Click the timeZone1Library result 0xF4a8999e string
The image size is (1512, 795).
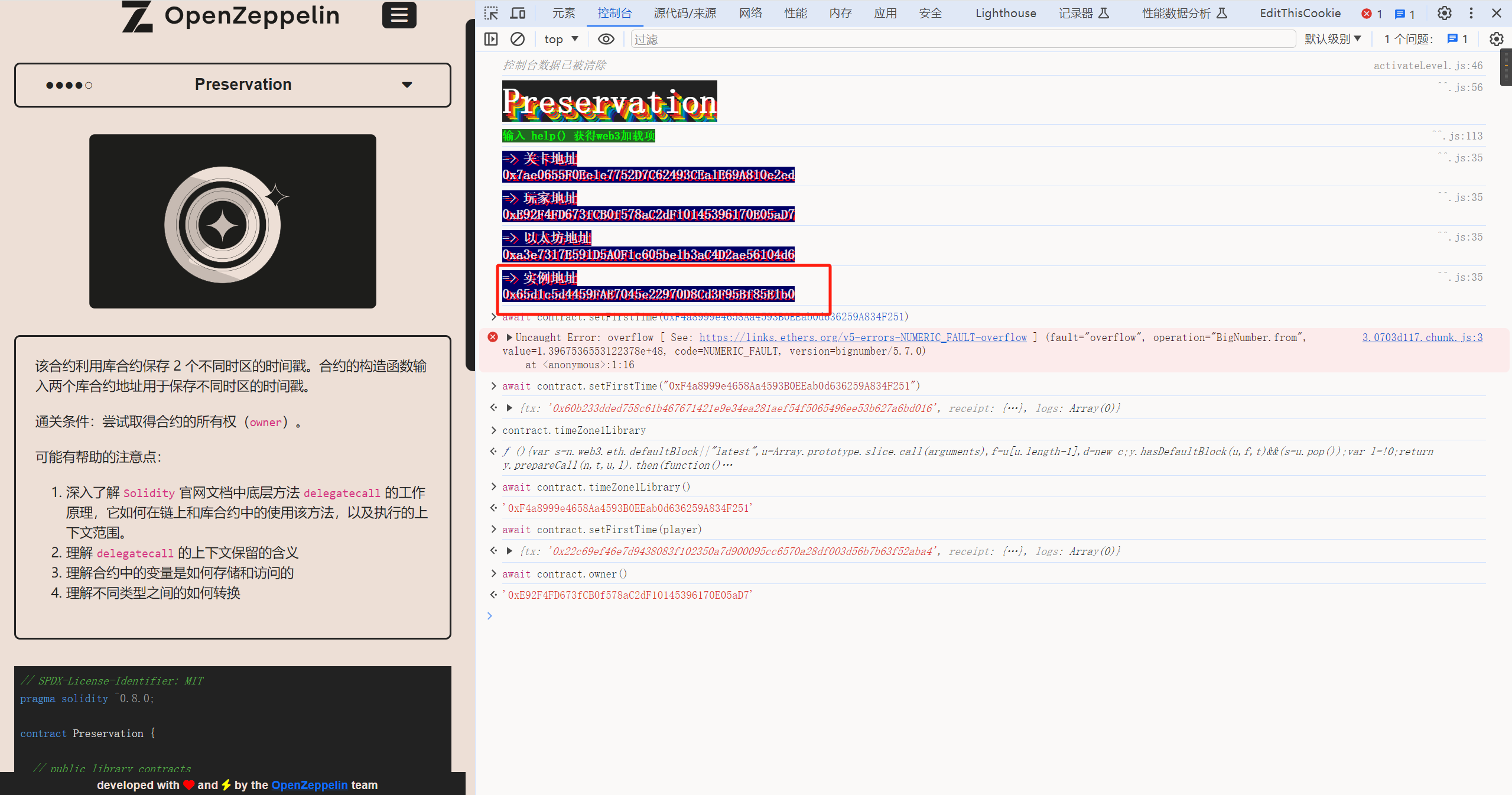point(627,508)
